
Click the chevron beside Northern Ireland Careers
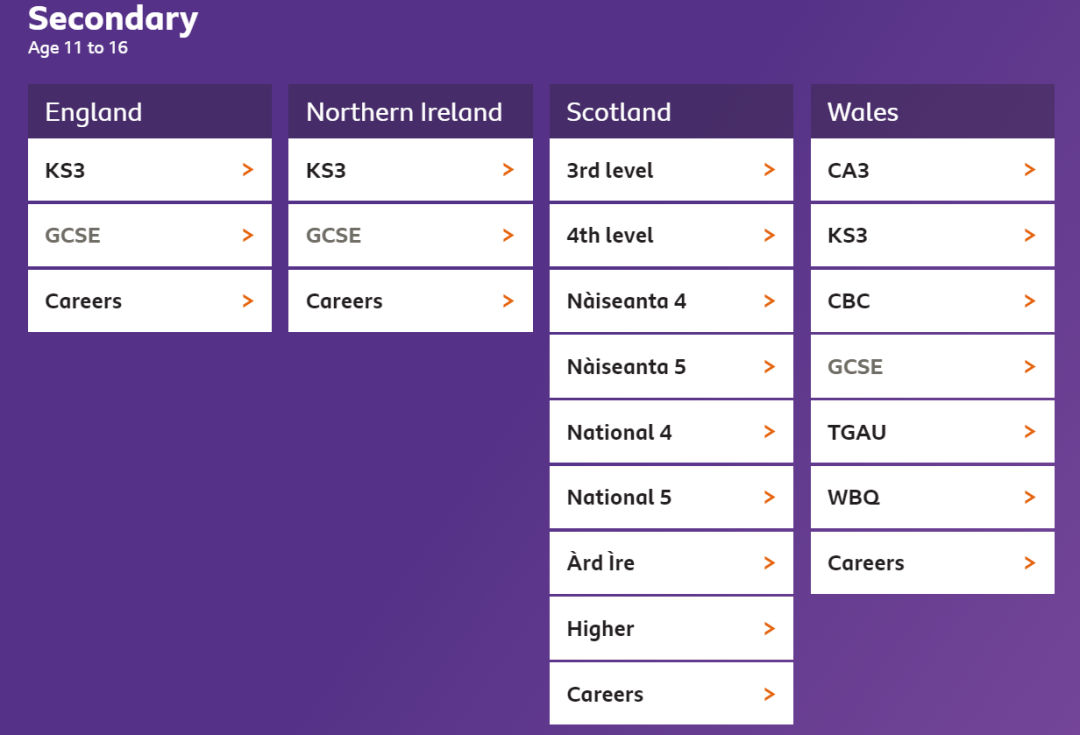[508, 301]
